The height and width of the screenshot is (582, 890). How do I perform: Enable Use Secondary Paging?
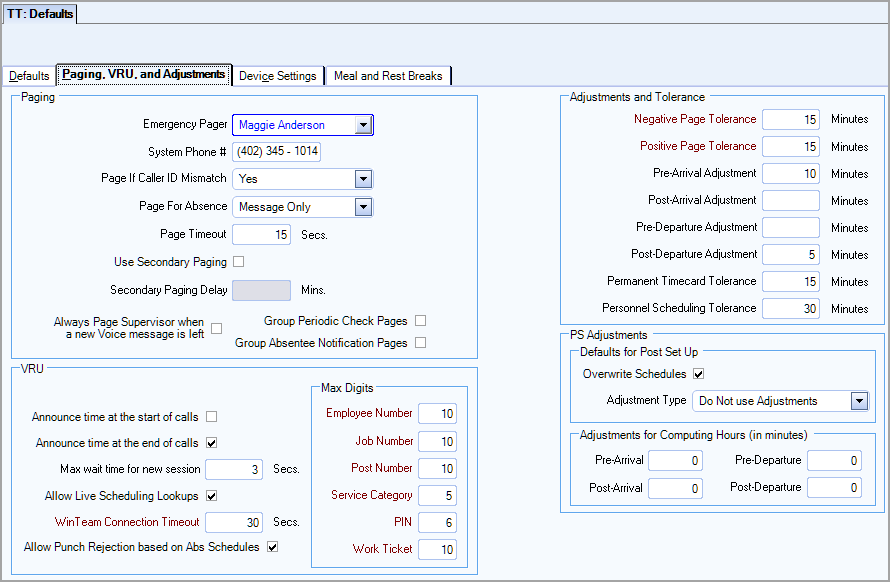(x=238, y=261)
